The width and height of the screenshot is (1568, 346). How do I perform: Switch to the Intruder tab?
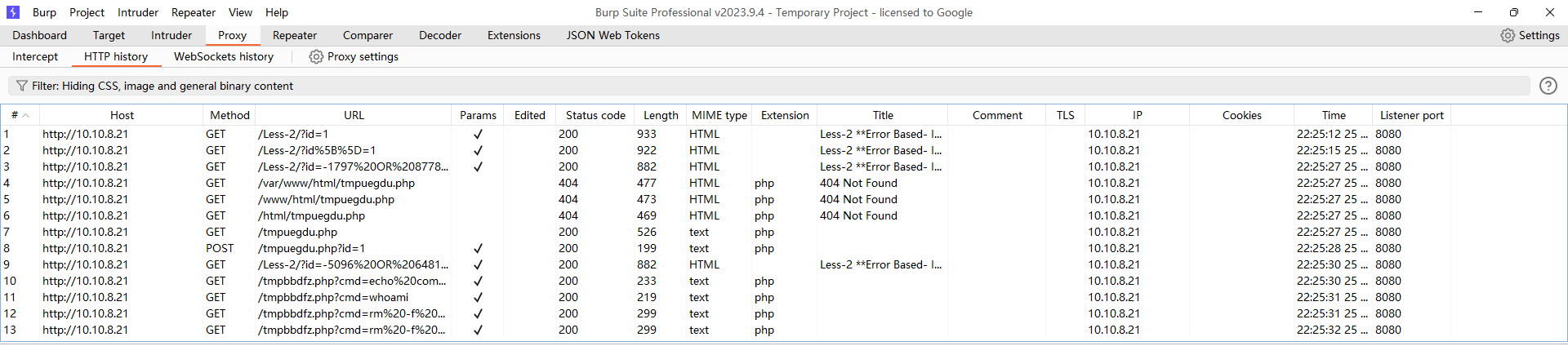coord(171,35)
